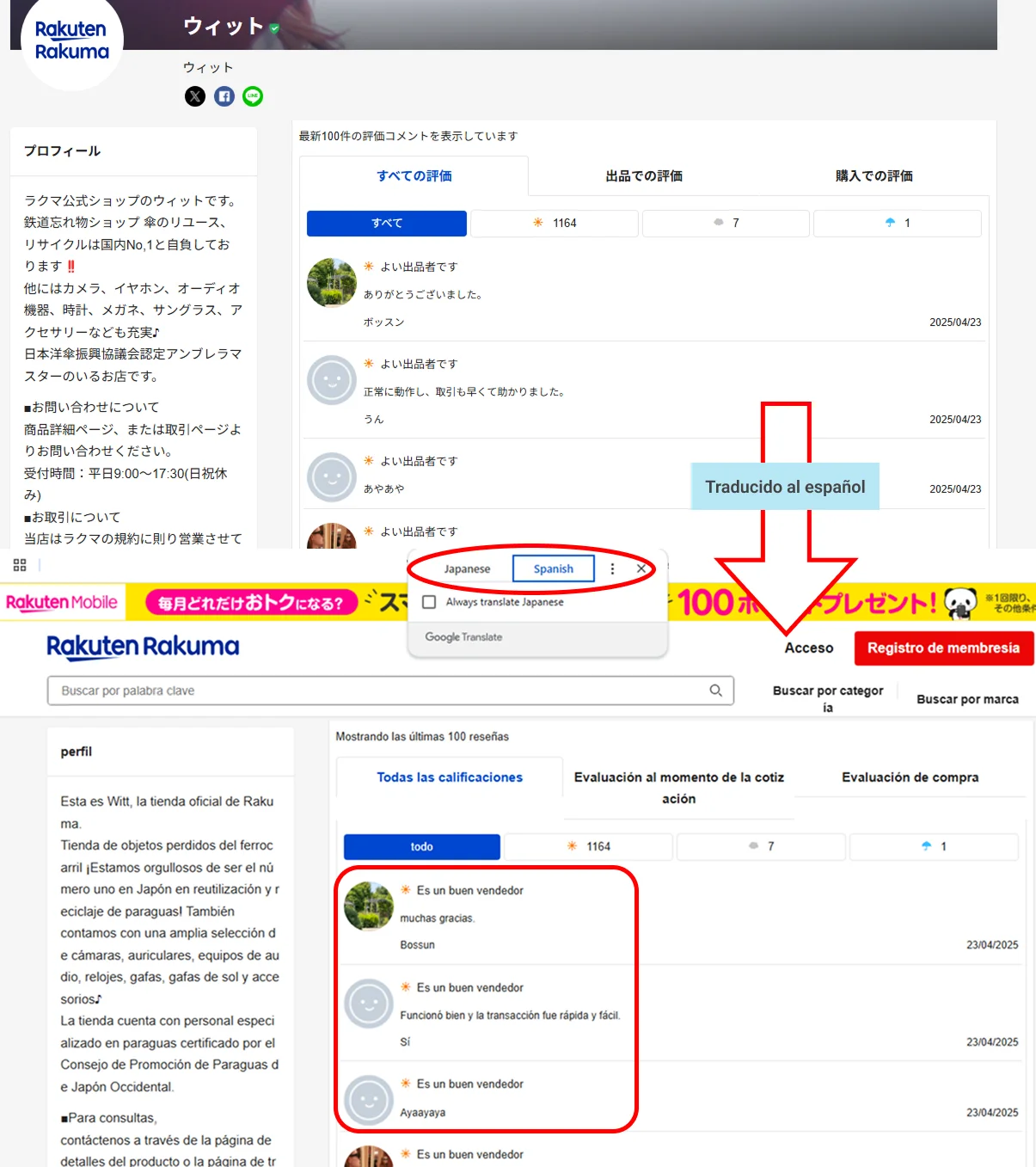
Task: Switch to Evaluación de compra tab
Action: coord(910,777)
